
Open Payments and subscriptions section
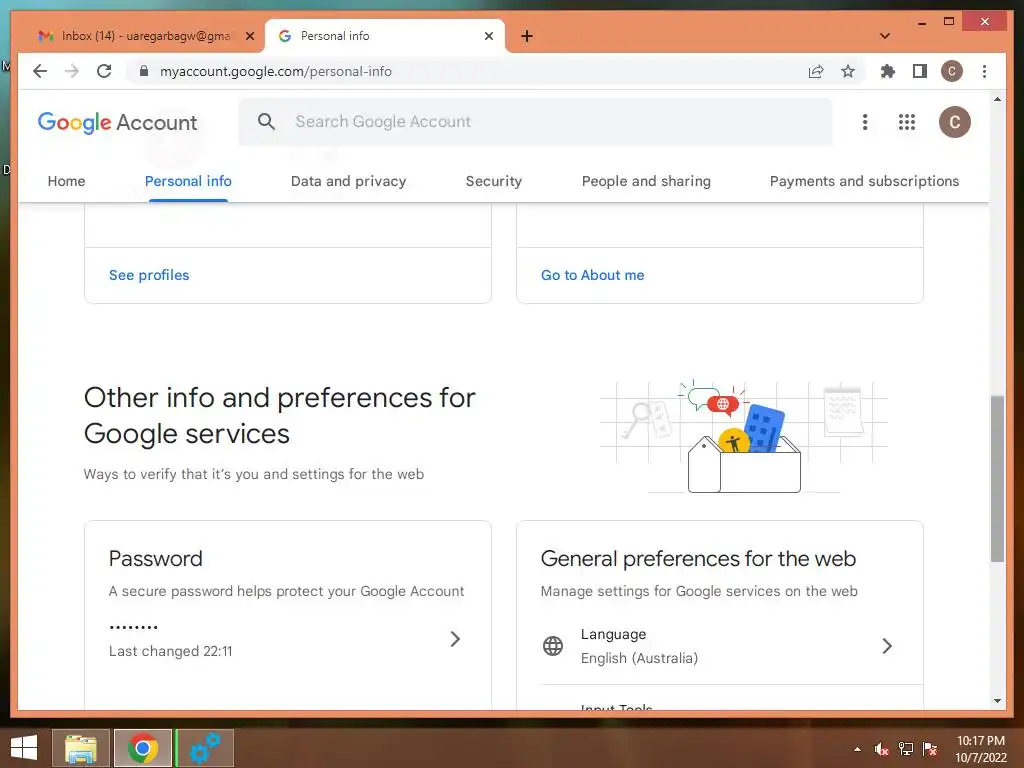point(864,181)
